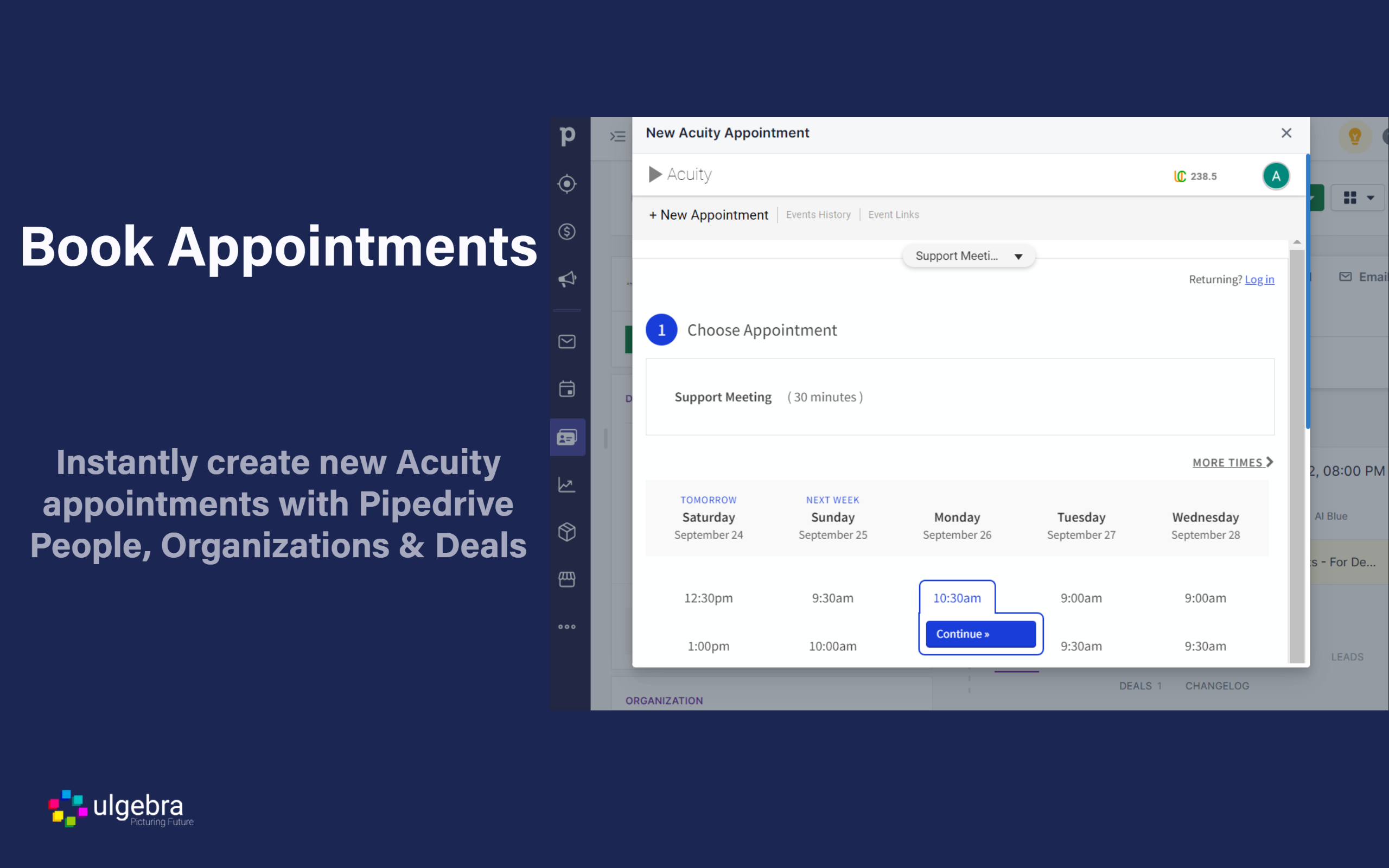The image size is (1389, 868).
Task: Open Mail envelope icon in sidebar
Action: coord(567,342)
